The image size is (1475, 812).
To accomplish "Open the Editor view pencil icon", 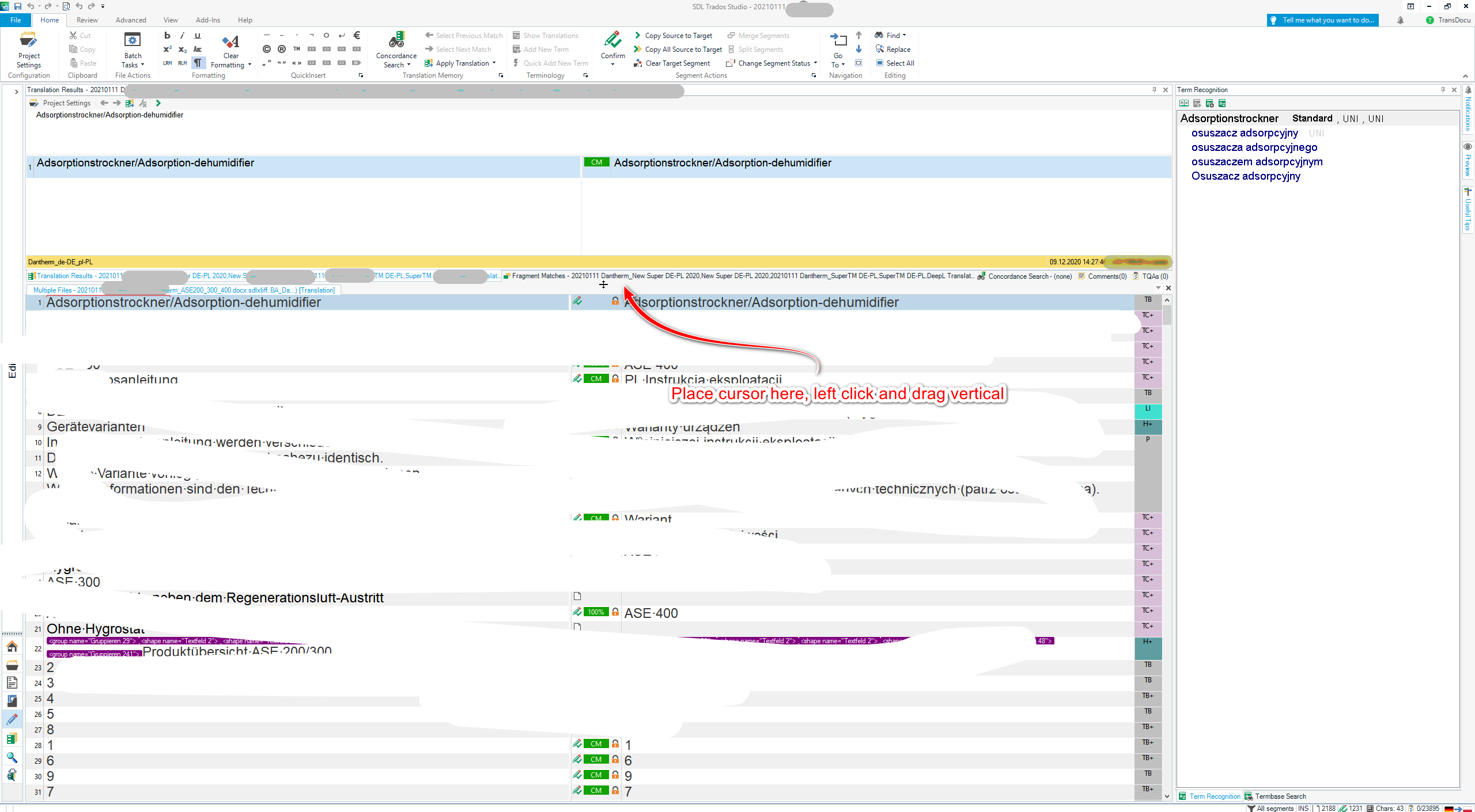I will [12, 719].
